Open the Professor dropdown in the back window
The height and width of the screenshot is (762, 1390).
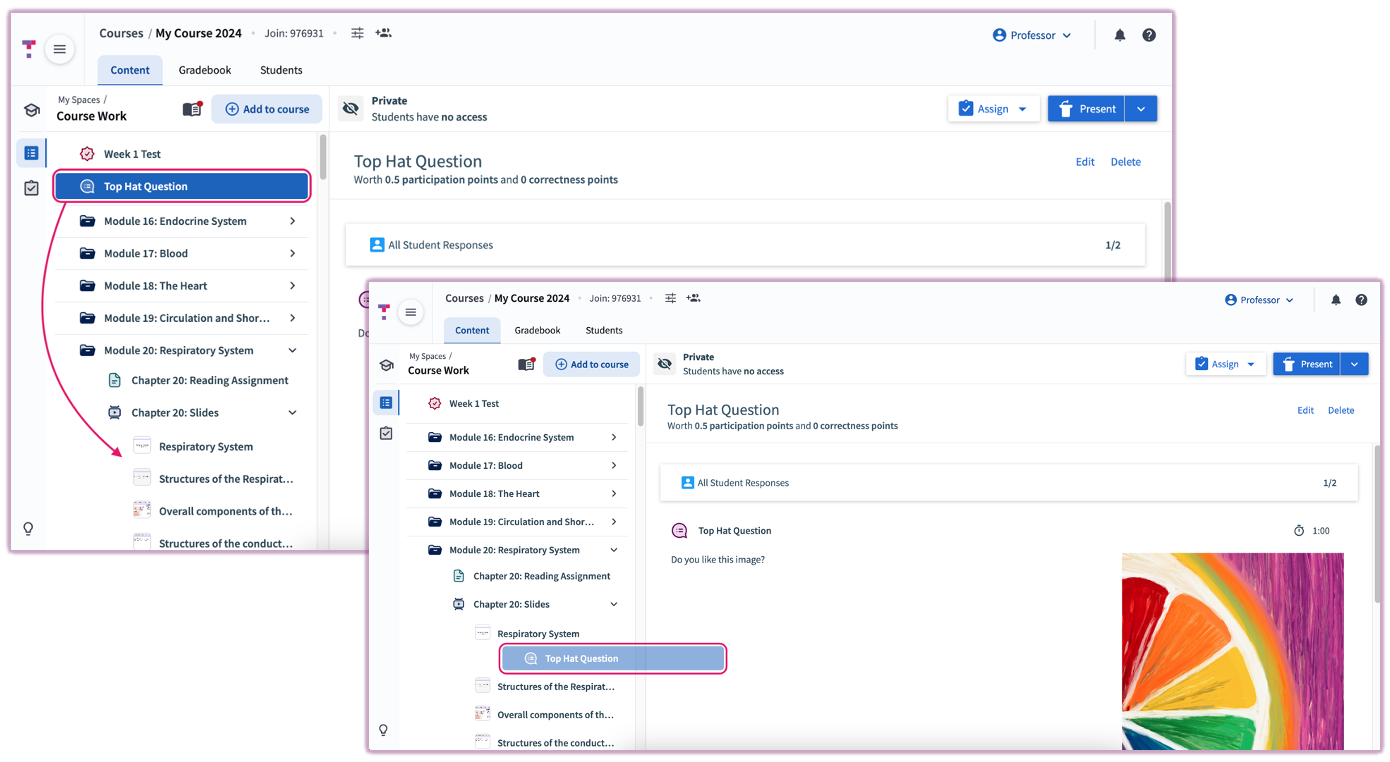point(1032,35)
